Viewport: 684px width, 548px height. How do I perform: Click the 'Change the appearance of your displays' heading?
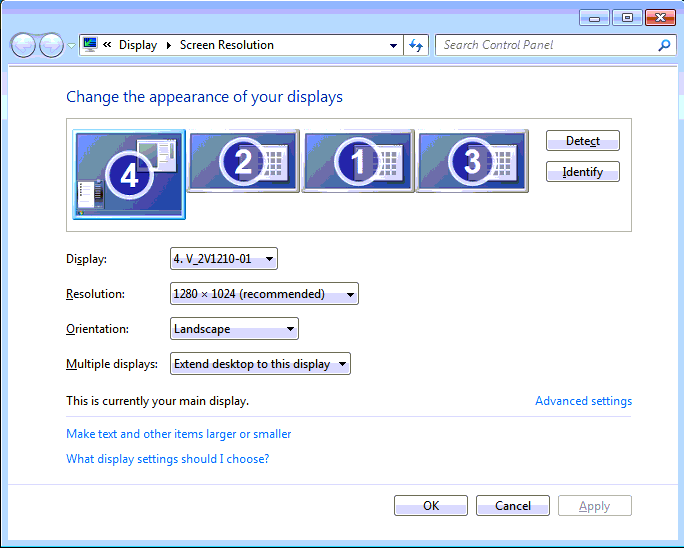tap(204, 96)
